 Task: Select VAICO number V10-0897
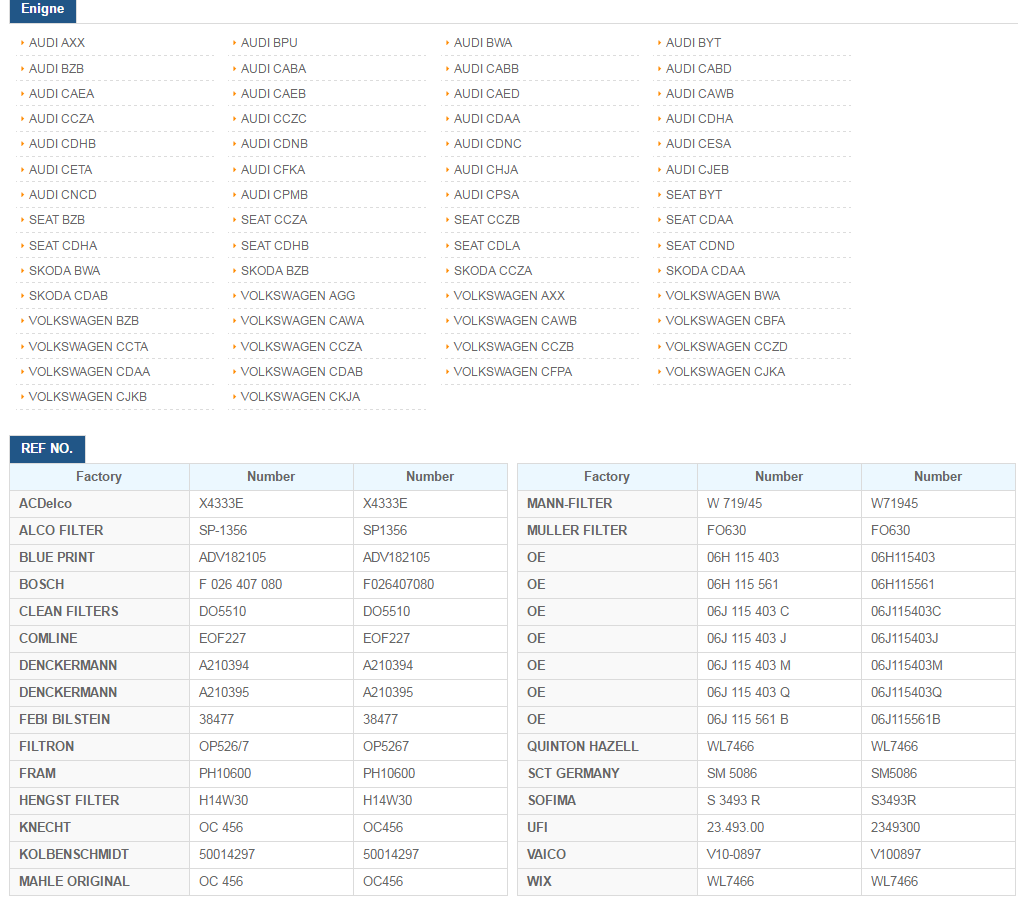(x=733, y=854)
